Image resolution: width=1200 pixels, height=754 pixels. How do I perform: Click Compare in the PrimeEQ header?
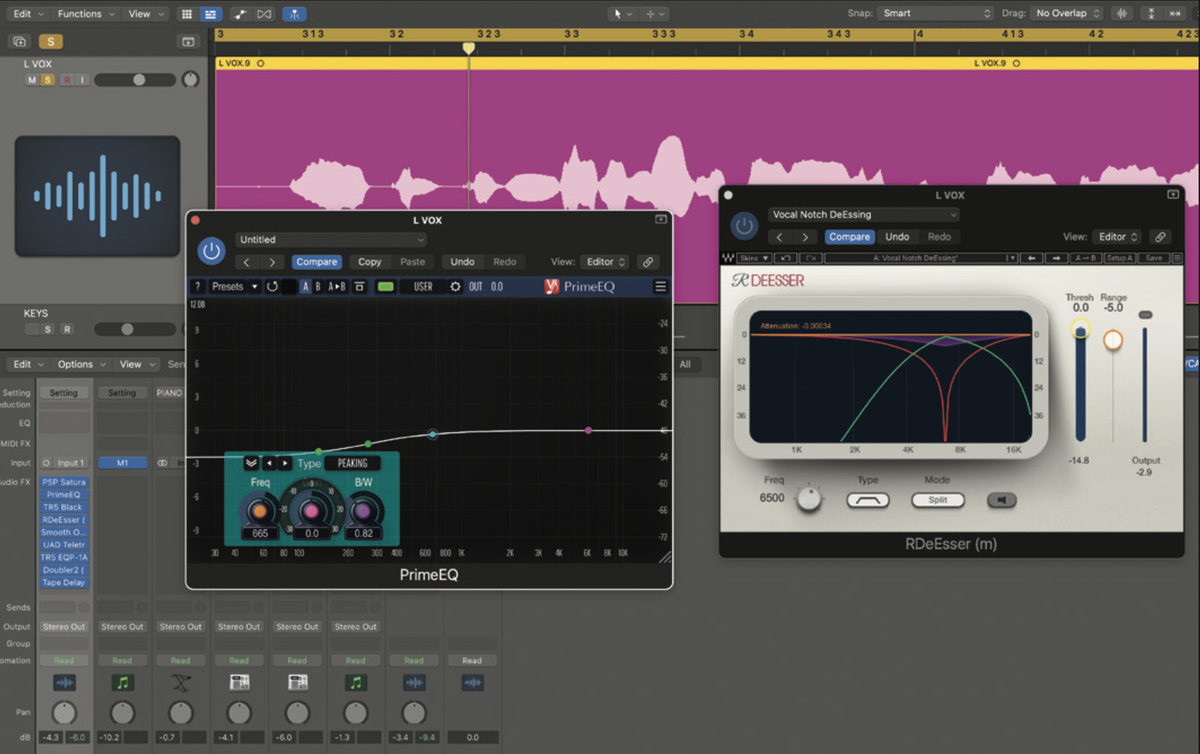point(316,261)
